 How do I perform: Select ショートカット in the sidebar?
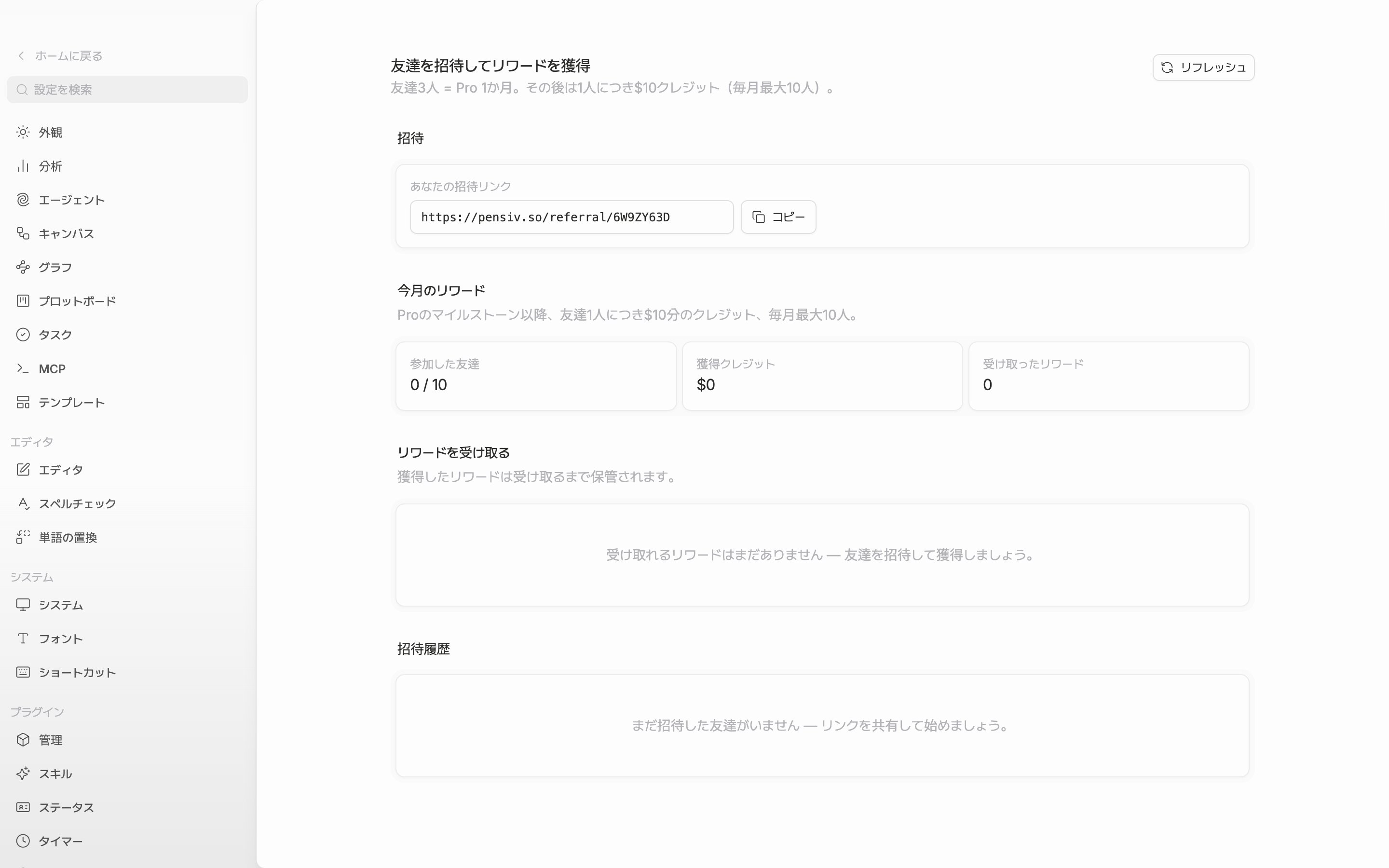[x=127, y=672]
